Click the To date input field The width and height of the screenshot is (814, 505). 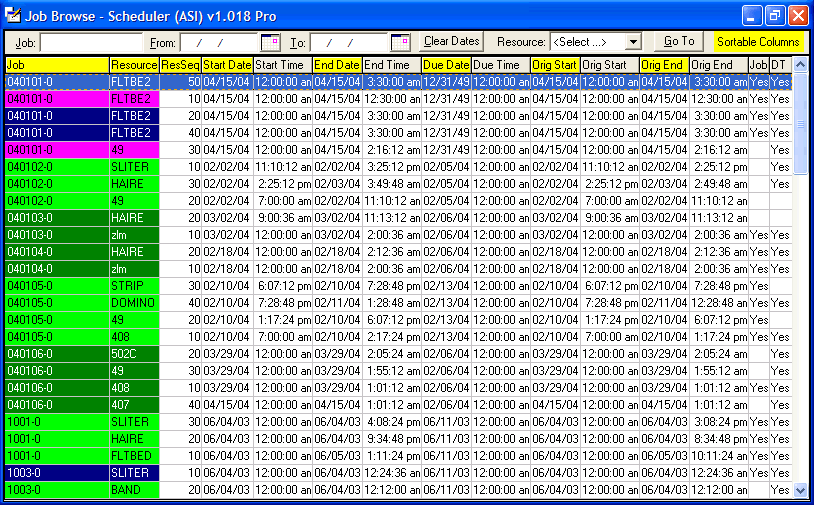click(x=348, y=43)
